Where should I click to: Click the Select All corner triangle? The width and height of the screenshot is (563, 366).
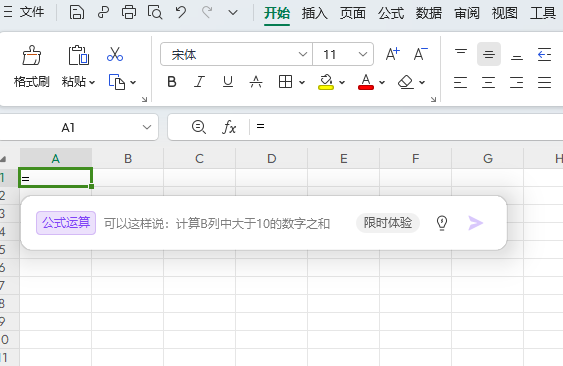point(4,159)
